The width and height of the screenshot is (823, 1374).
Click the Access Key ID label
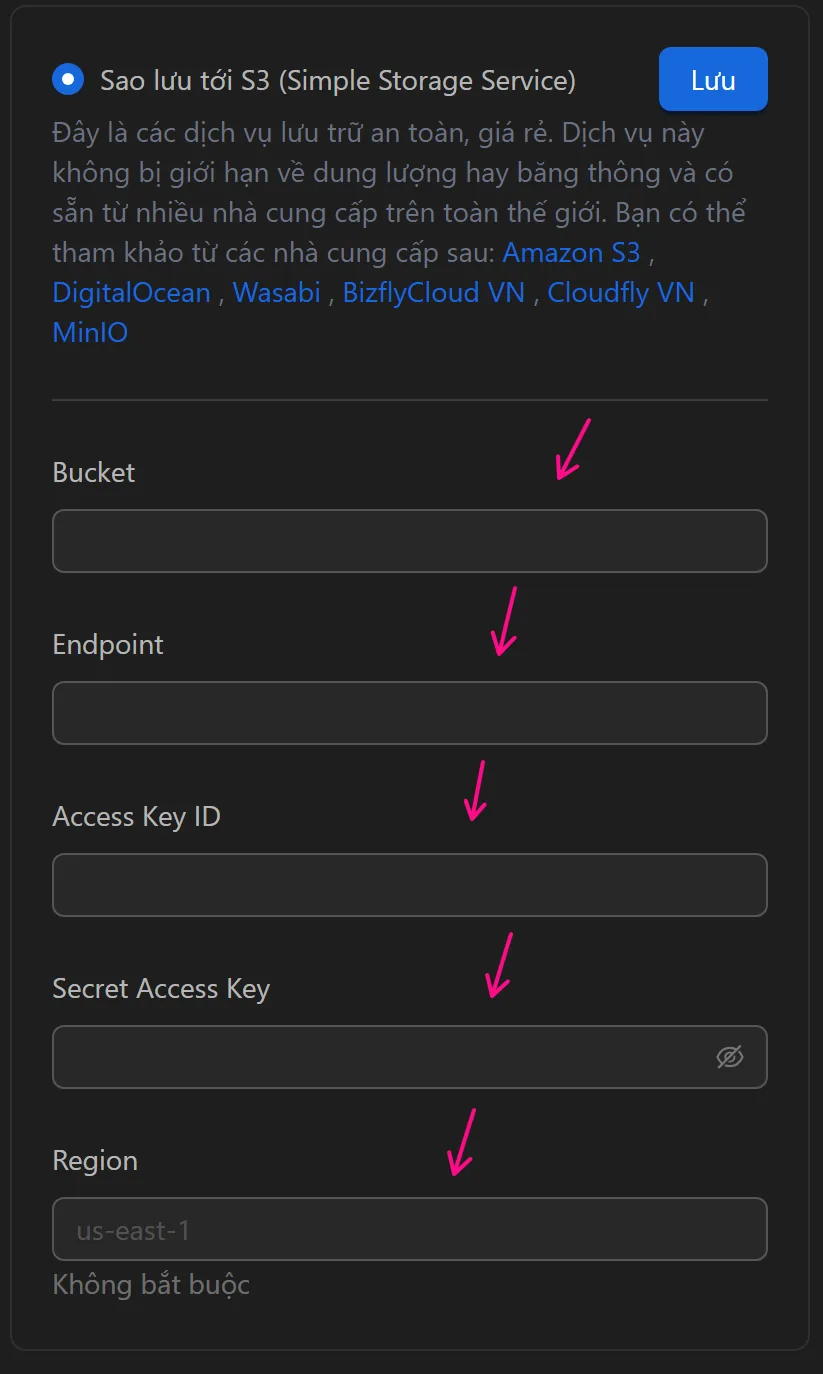click(136, 816)
